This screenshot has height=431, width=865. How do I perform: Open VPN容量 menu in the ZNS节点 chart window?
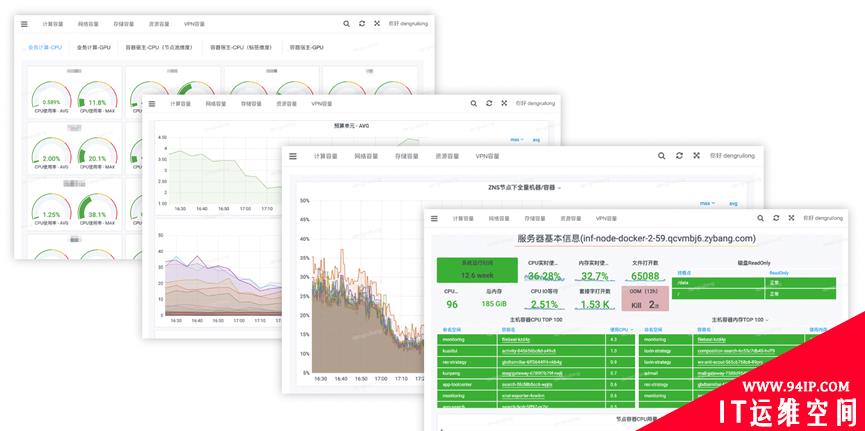point(487,156)
